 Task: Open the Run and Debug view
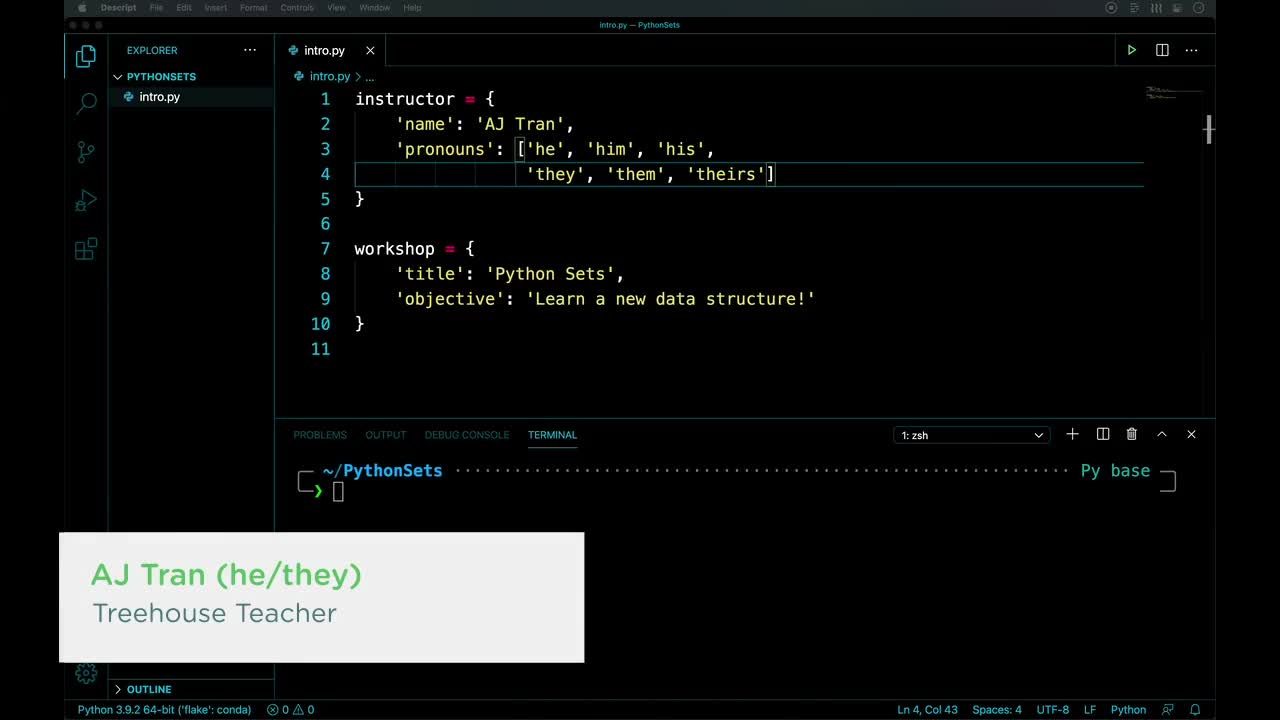coord(86,200)
